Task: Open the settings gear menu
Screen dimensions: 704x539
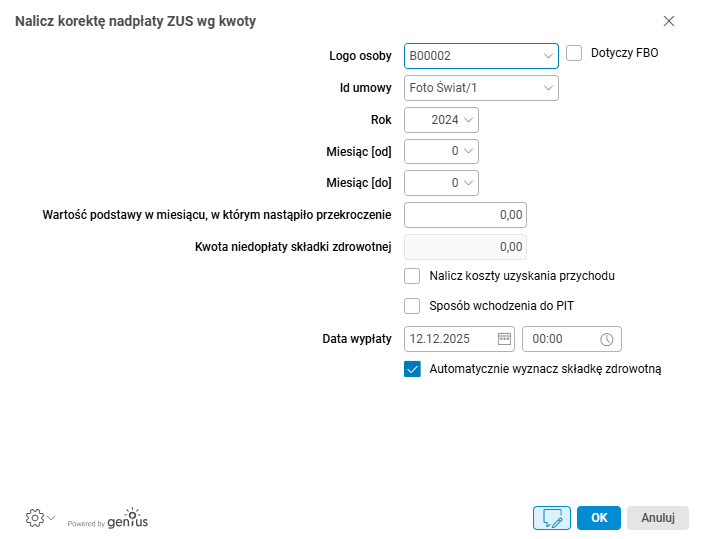Action: [x=36, y=517]
